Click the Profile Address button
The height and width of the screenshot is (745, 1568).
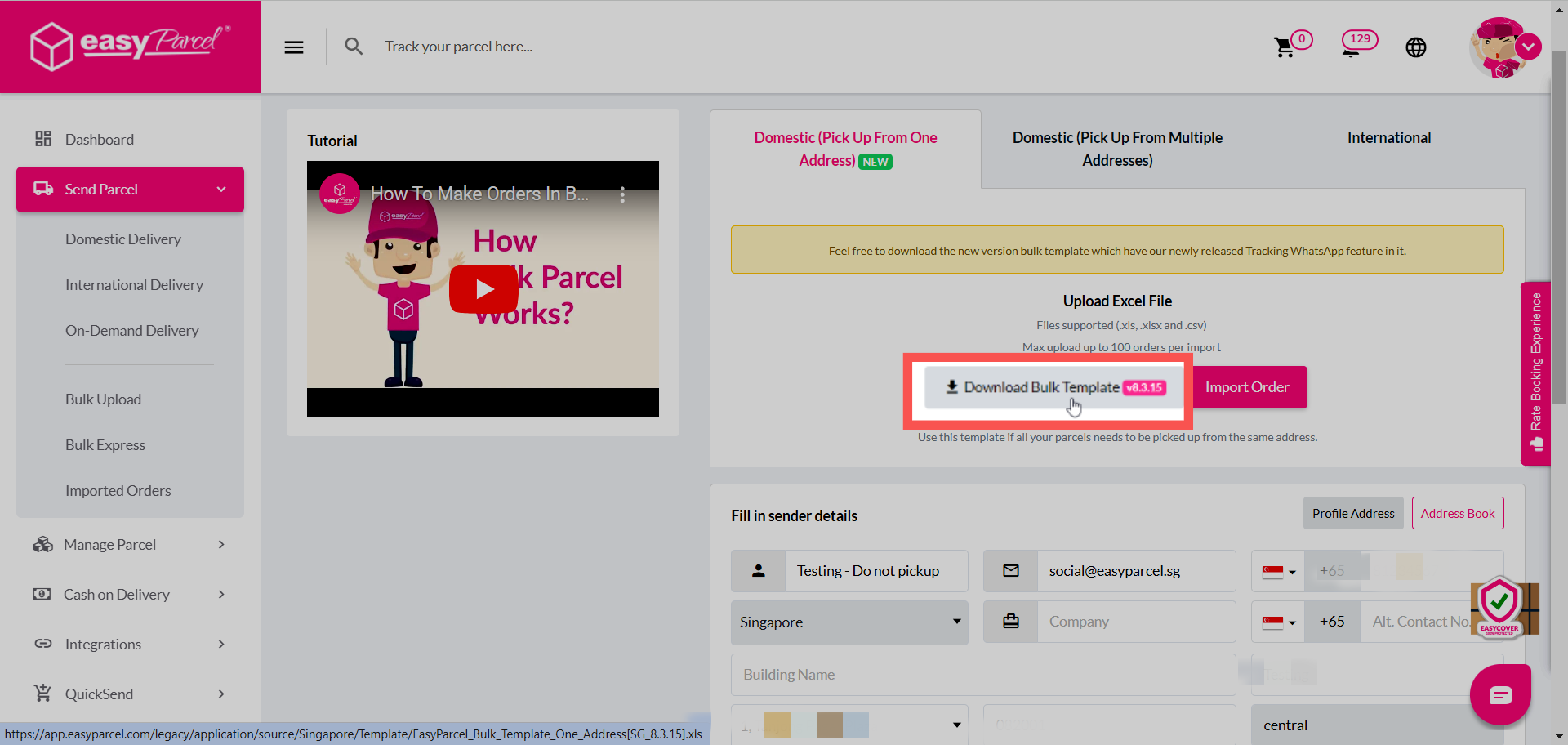[1353, 513]
